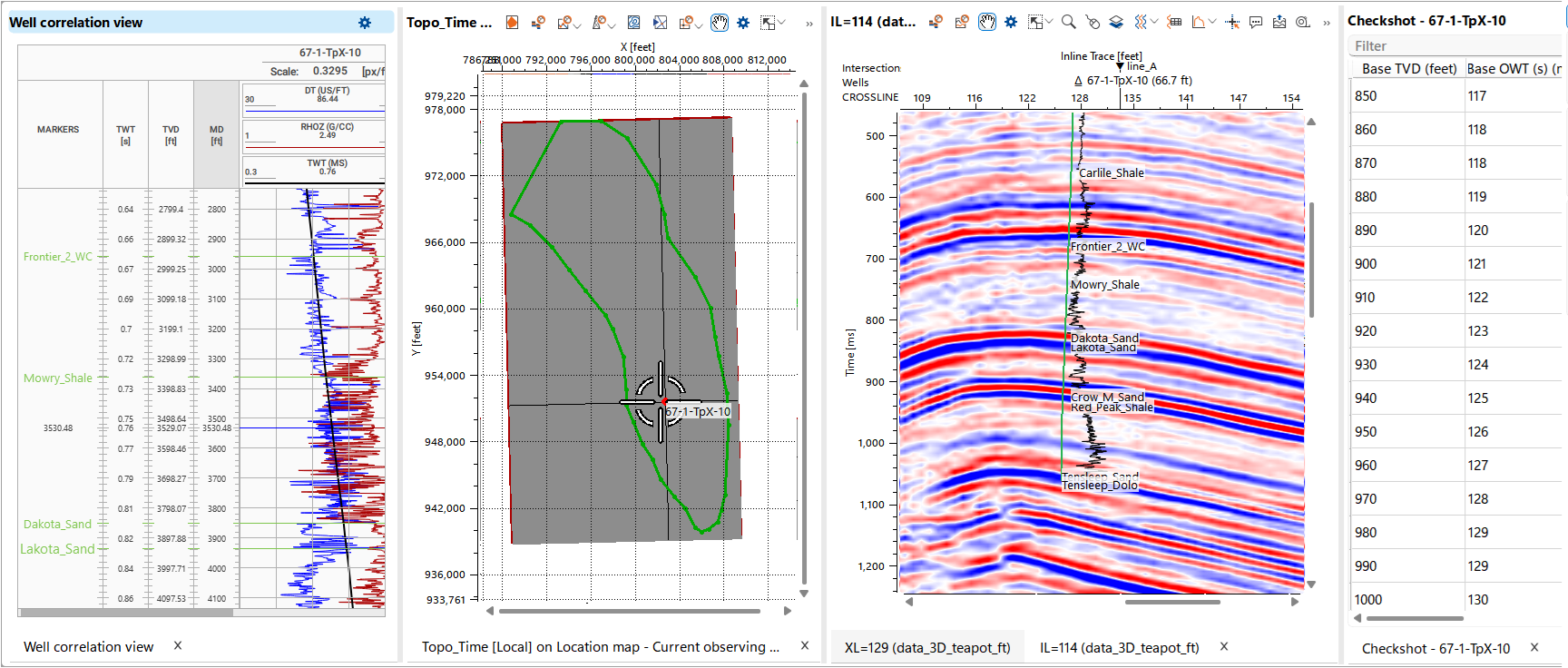
Task: Click the seismic view vertical scrollbar thumb
Action: pos(1311,260)
